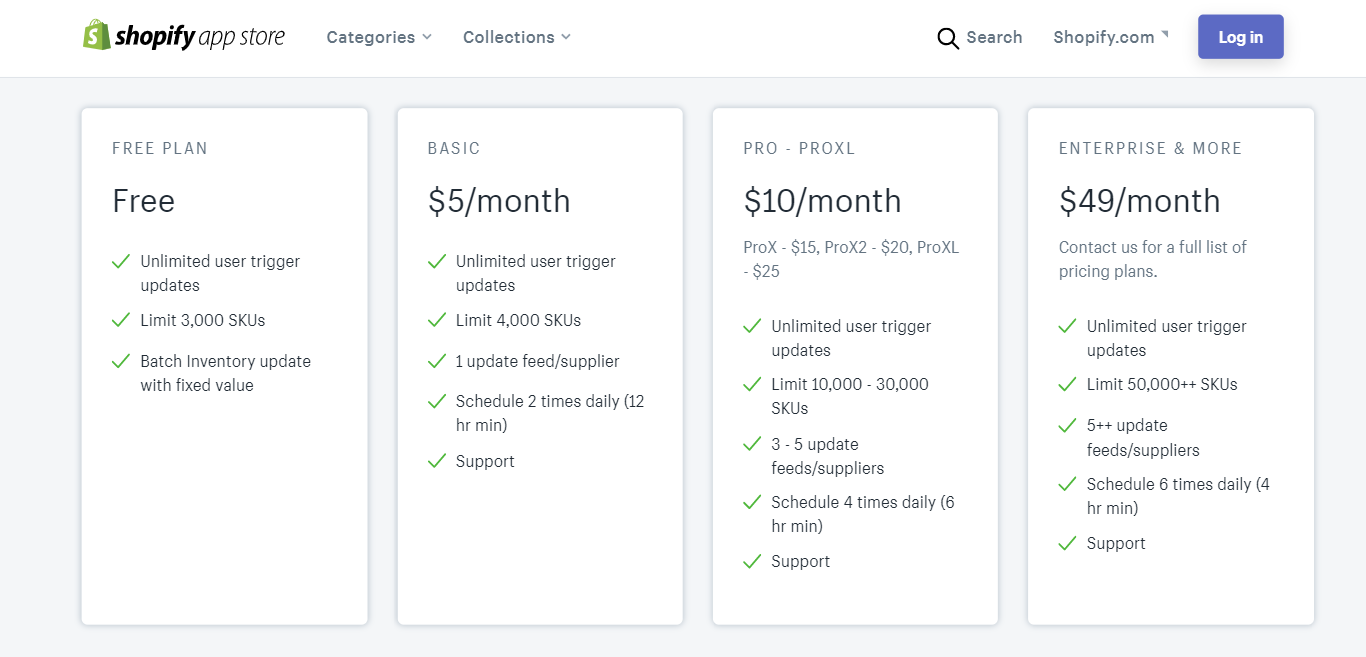
Task: Click the ENTERPRISE & MORE heading
Action: (x=1150, y=148)
